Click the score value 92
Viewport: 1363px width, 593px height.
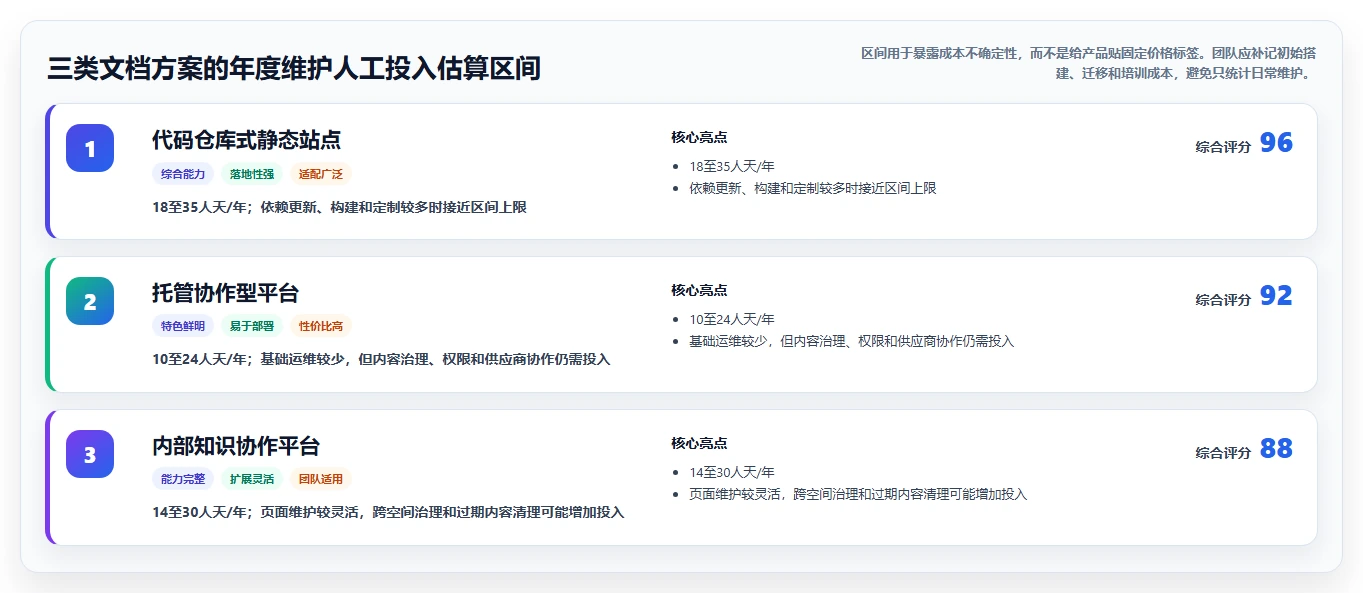(1276, 296)
